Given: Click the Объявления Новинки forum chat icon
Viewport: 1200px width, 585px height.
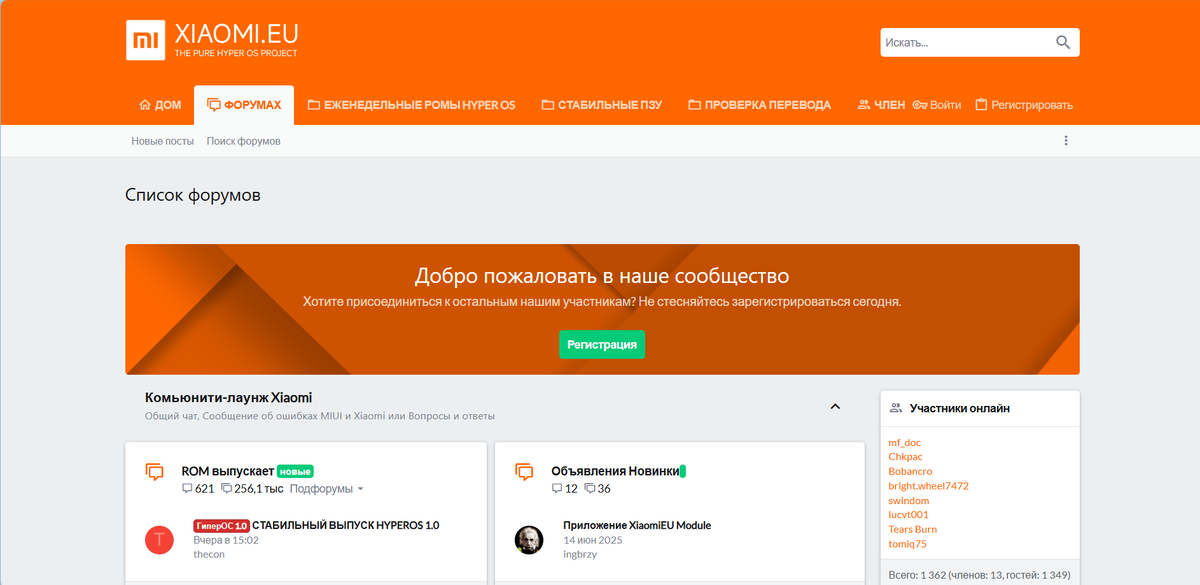Looking at the screenshot, I should 524,471.
